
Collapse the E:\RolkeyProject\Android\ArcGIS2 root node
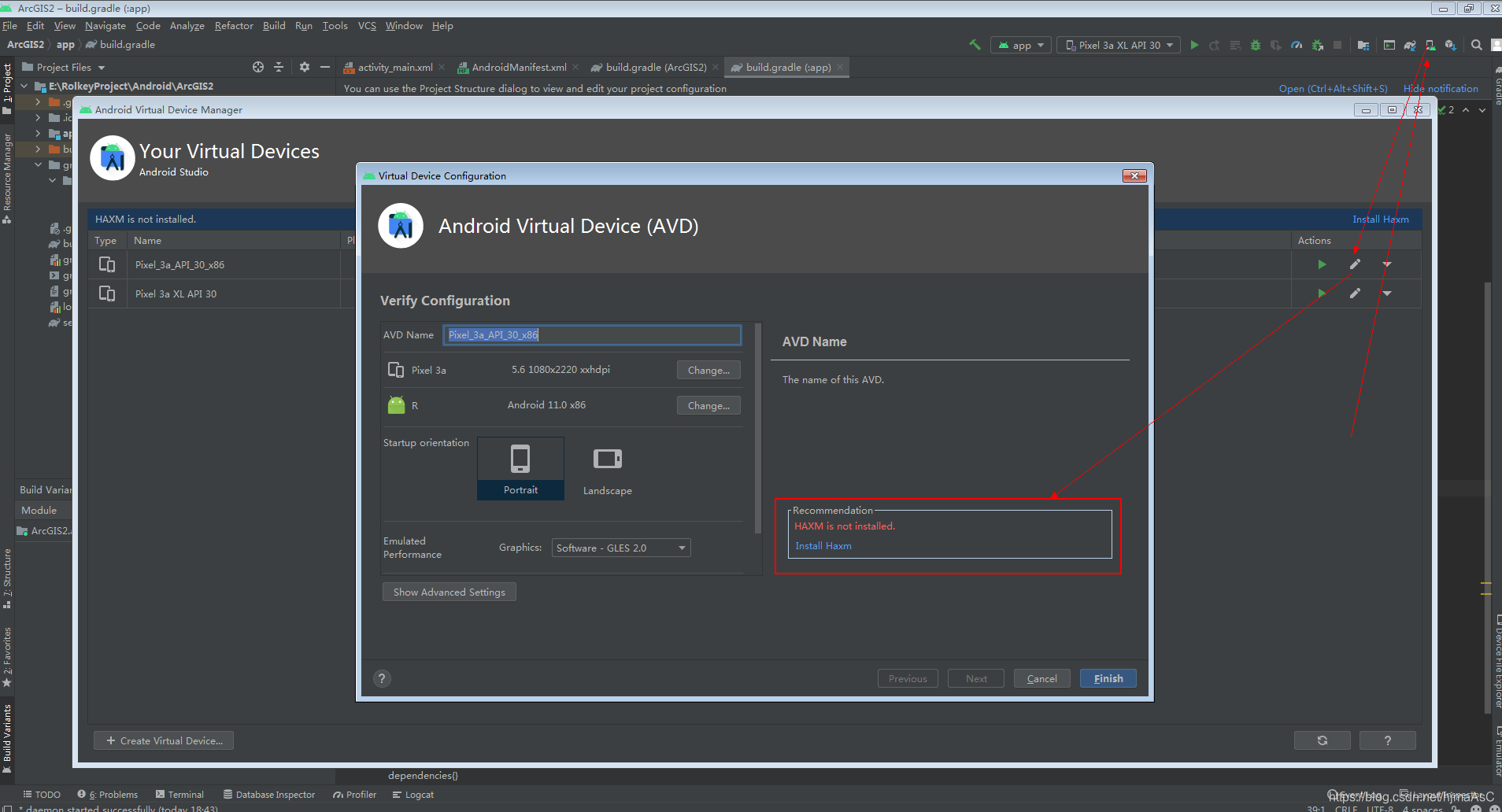click(24, 86)
